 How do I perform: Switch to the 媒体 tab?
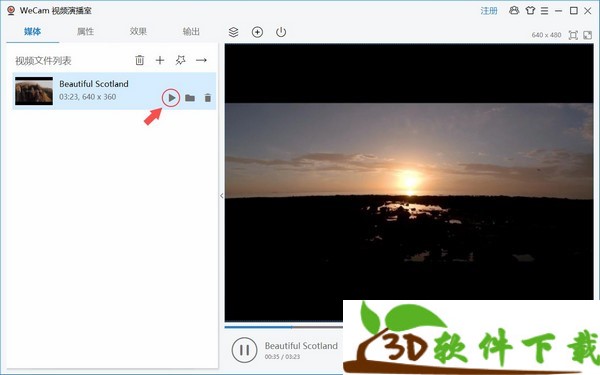point(33,31)
